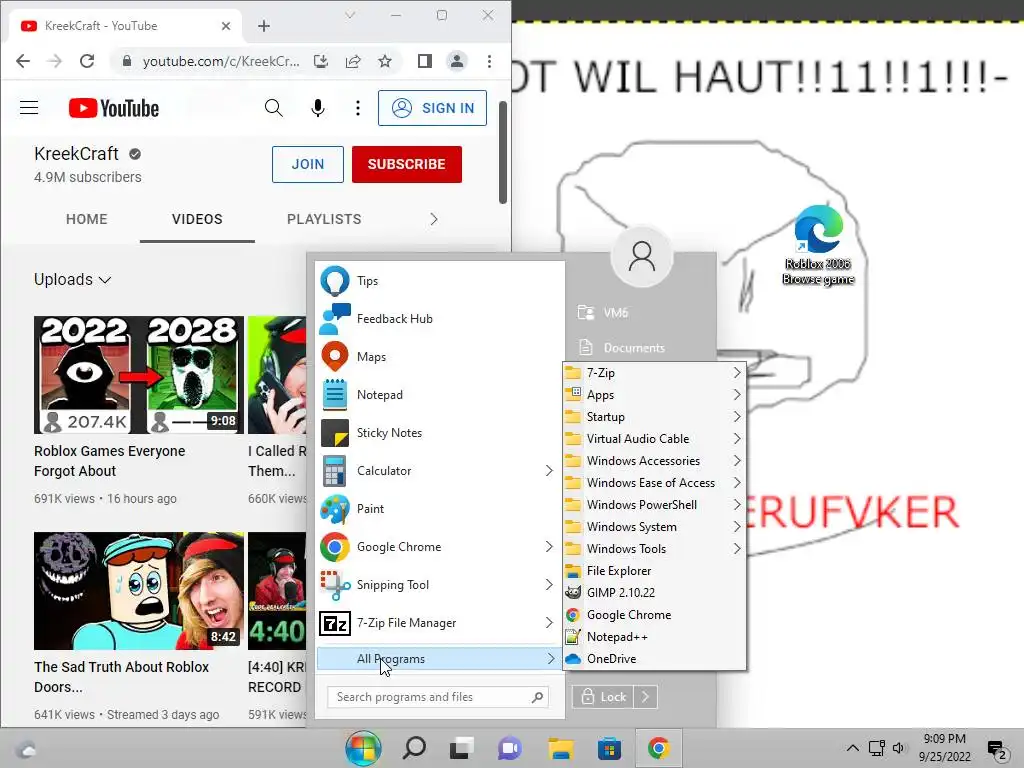This screenshot has width=1024, height=768.
Task: Expand Snipping Tool jump list arrow
Action: pos(549,584)
